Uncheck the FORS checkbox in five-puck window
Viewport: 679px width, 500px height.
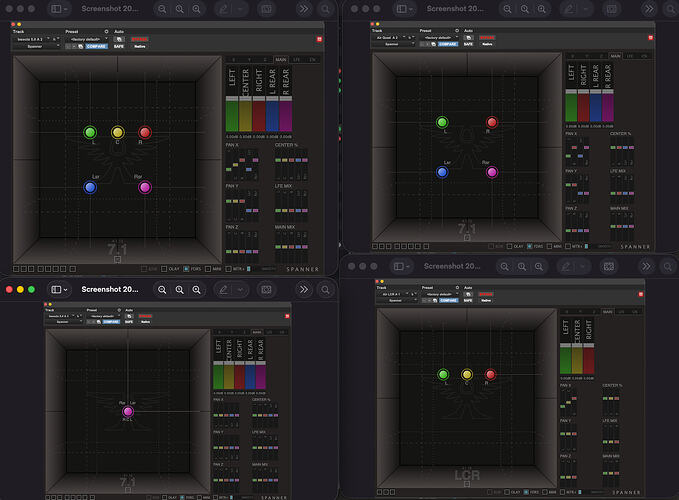click(186, 269)
